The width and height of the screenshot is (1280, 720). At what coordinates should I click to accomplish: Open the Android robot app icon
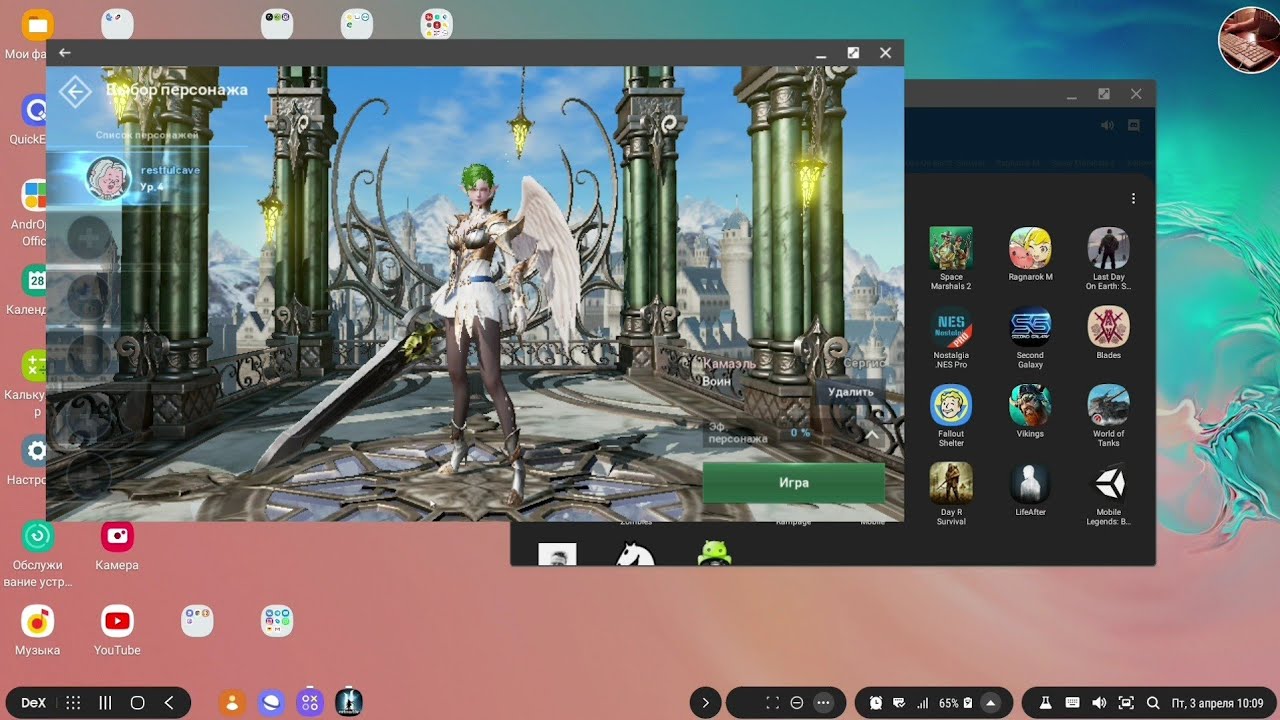714,552
